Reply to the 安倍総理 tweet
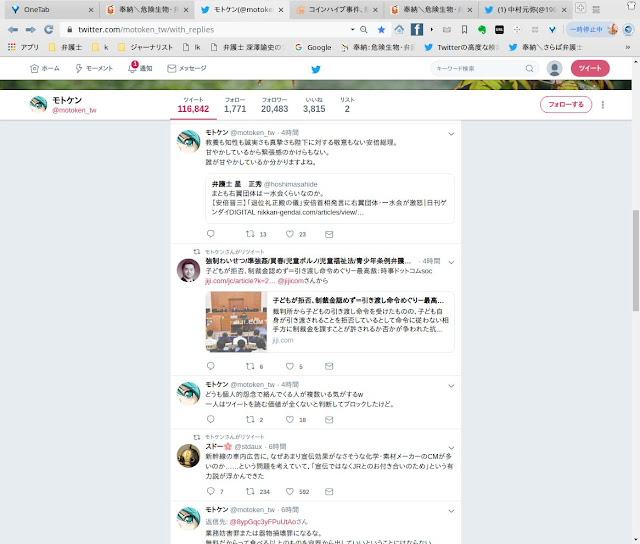The image size is (640, 544). (x=211, y=234)
